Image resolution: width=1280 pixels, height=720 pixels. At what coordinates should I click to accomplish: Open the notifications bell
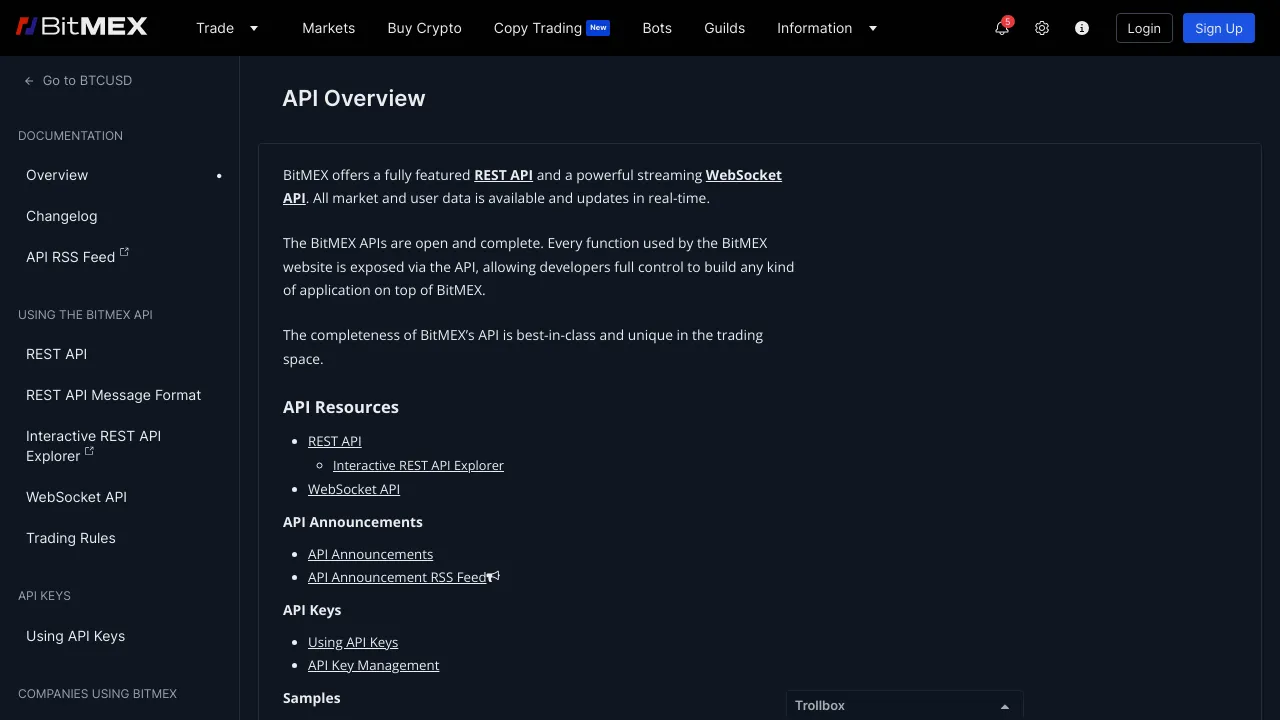tap(1002, 28)
